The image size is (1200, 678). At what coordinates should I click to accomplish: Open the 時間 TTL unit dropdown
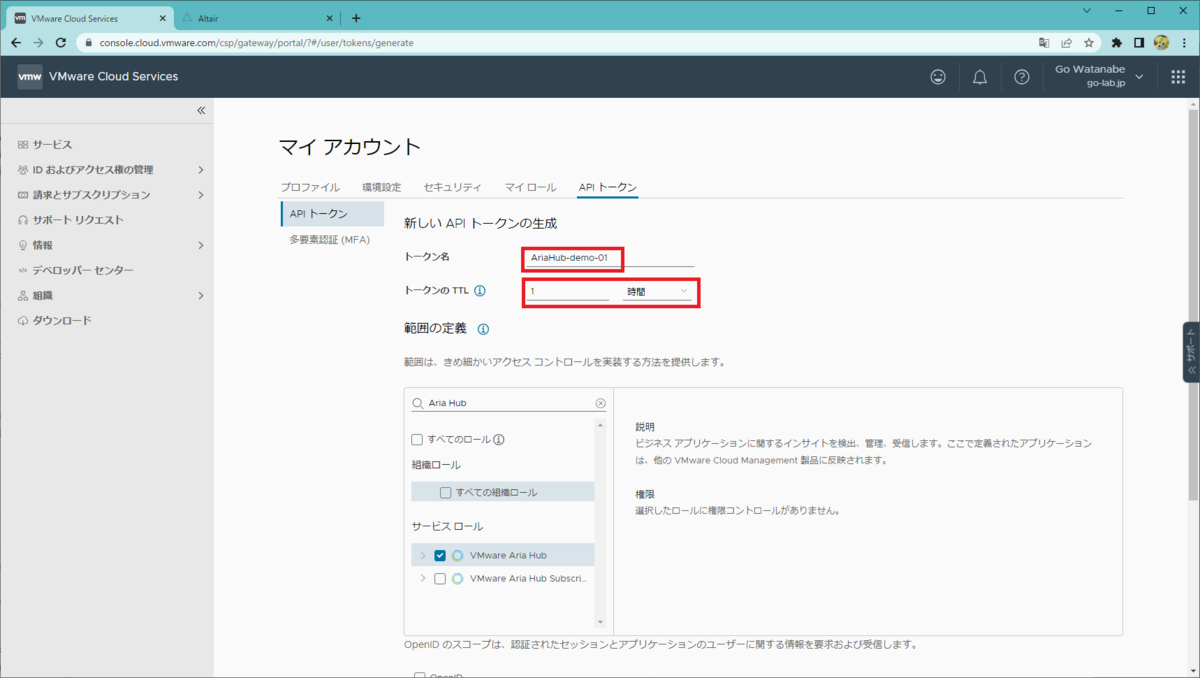657,291
